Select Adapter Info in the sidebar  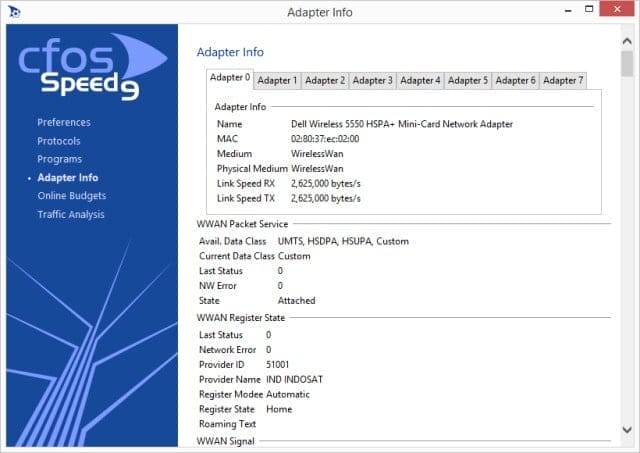68,178
